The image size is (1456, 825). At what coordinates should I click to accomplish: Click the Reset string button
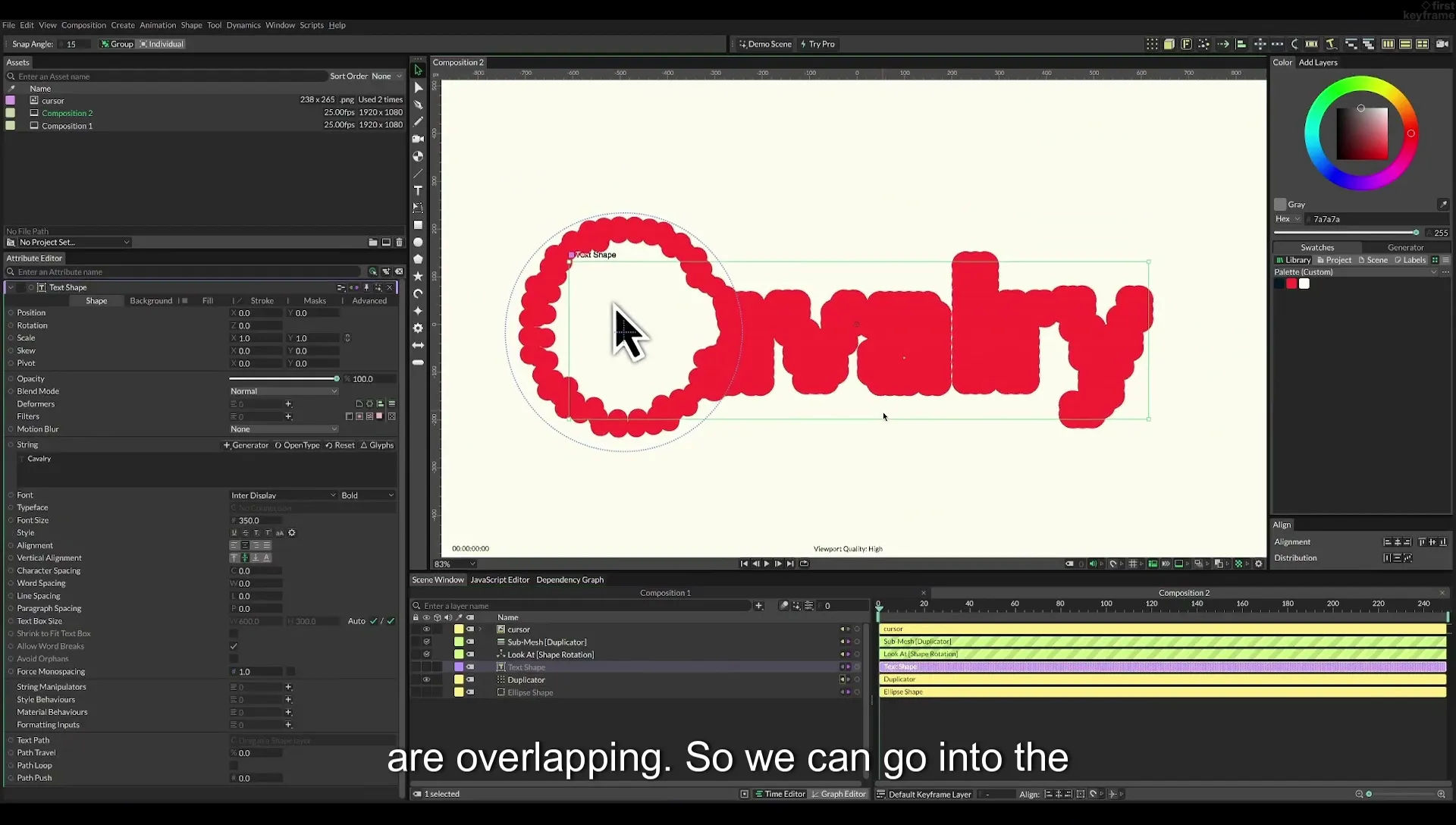point(340,446)
